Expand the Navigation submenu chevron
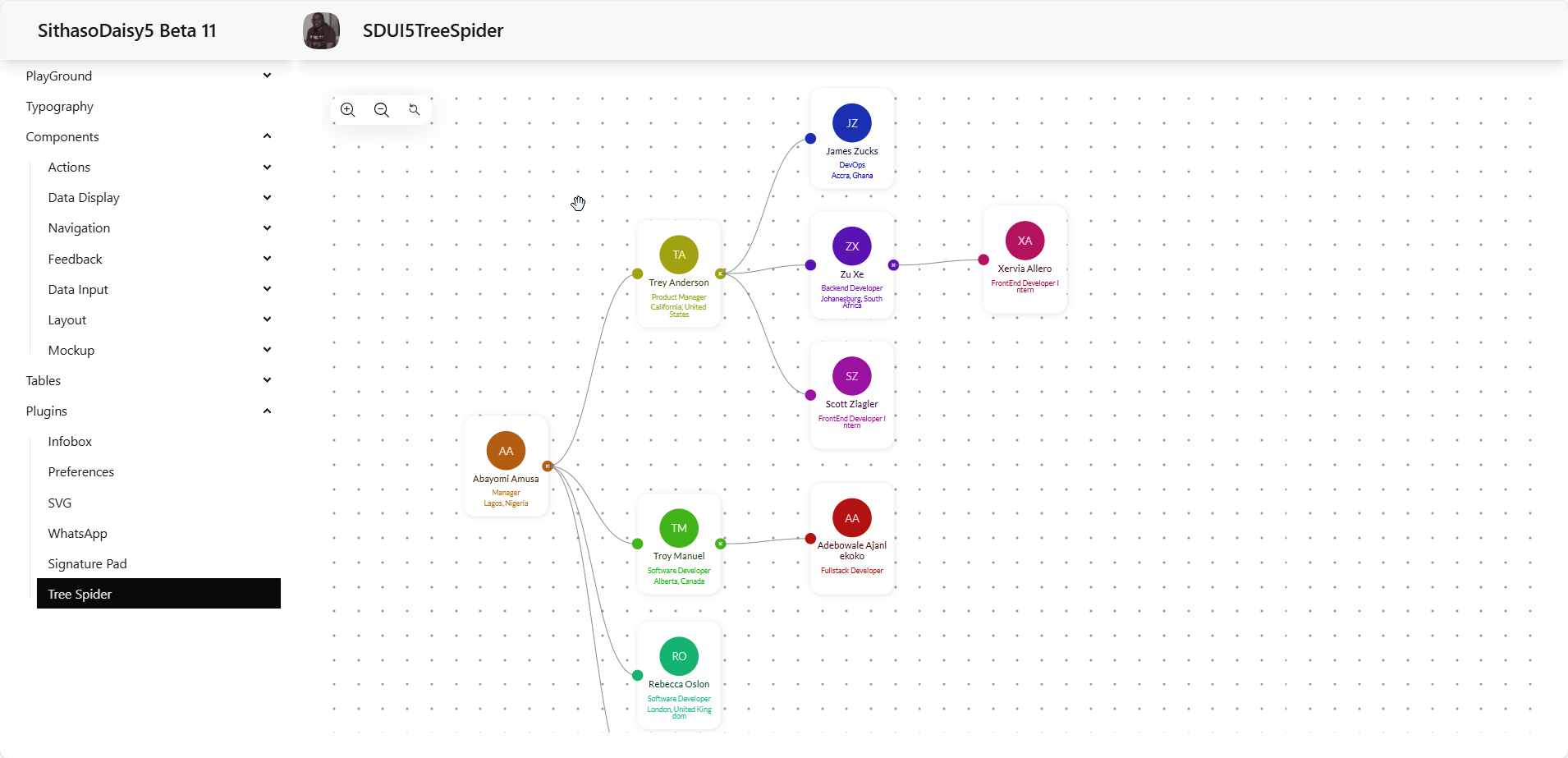Image resolution: width=1568 pixels, height=758 pixels. coord(267,228)
